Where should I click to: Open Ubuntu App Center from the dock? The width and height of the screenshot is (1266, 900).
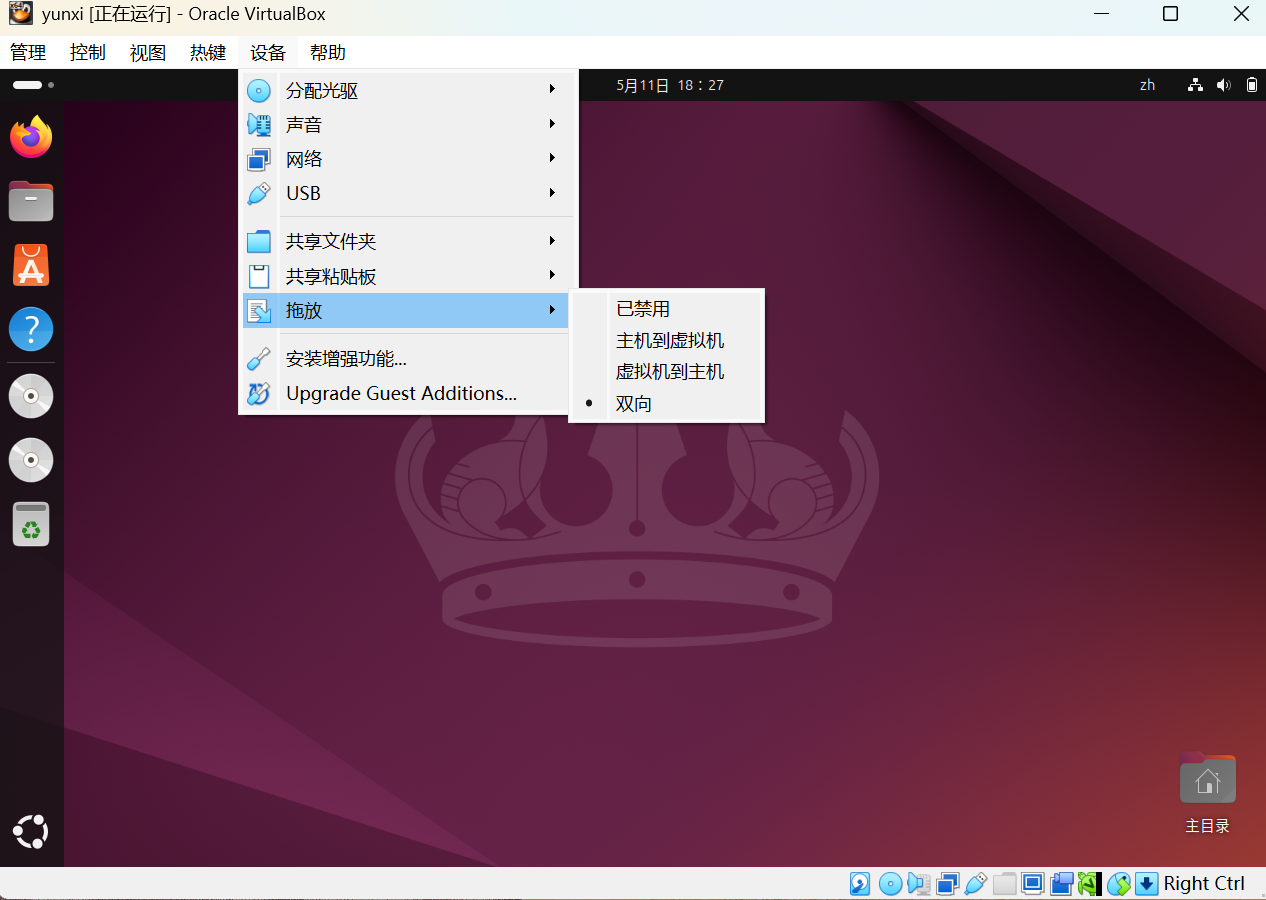pos(31,265)
